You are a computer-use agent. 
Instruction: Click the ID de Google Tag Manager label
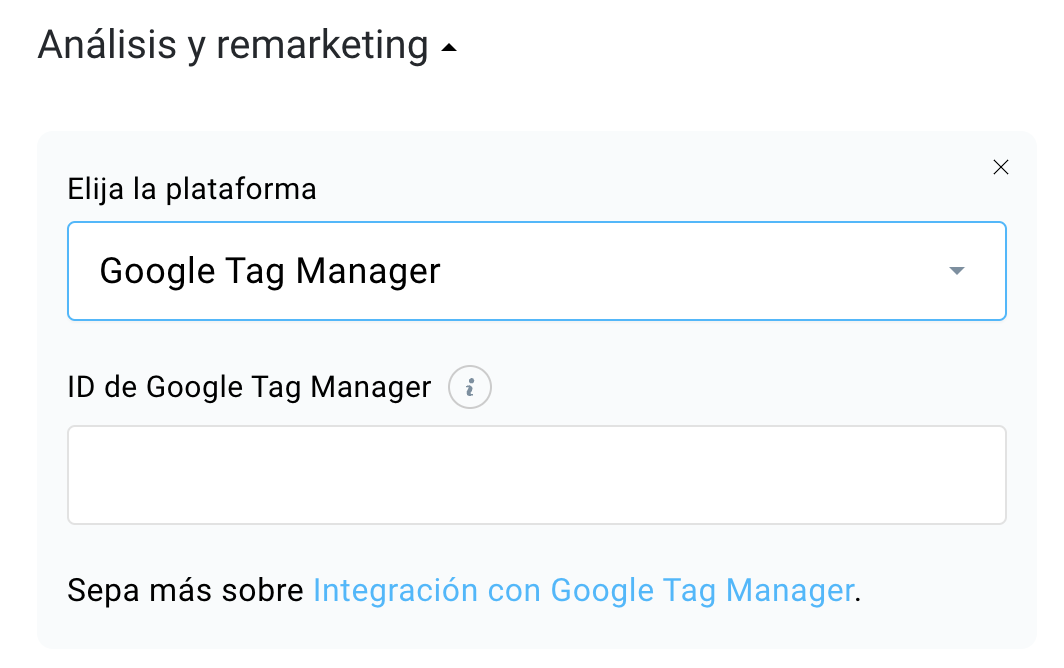click(x=249, y=388)
